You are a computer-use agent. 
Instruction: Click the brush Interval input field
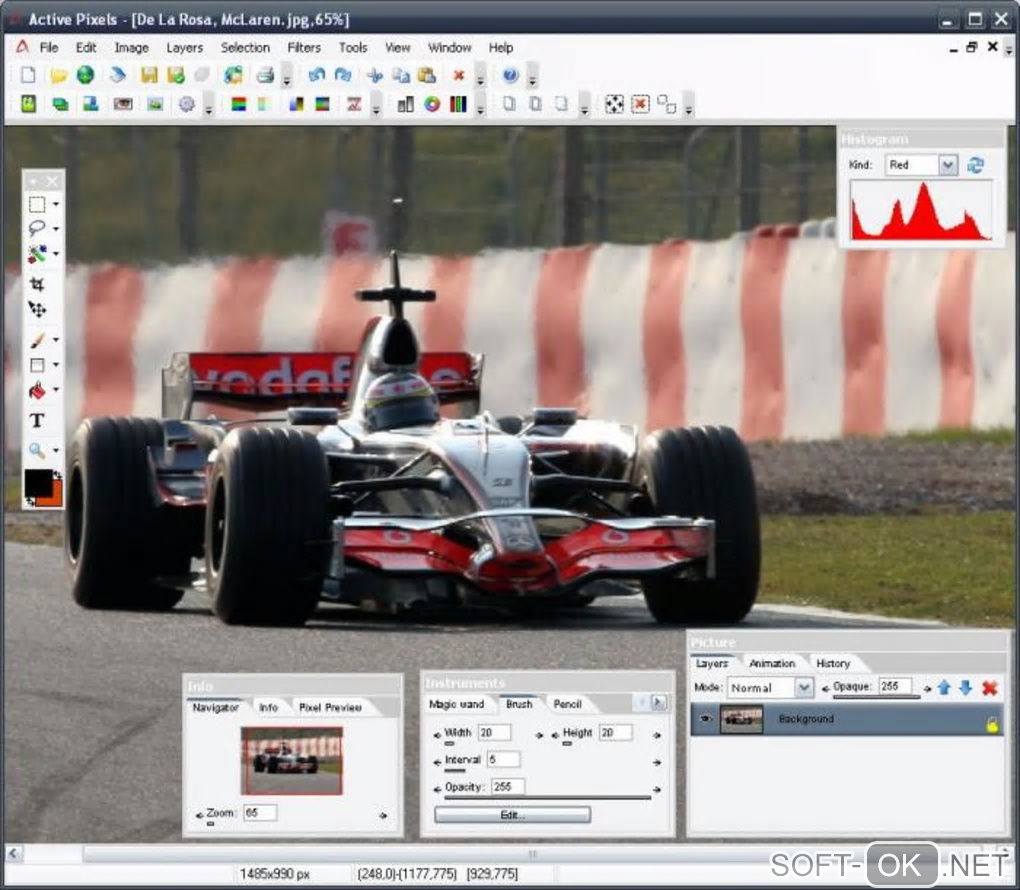point(503,759)
